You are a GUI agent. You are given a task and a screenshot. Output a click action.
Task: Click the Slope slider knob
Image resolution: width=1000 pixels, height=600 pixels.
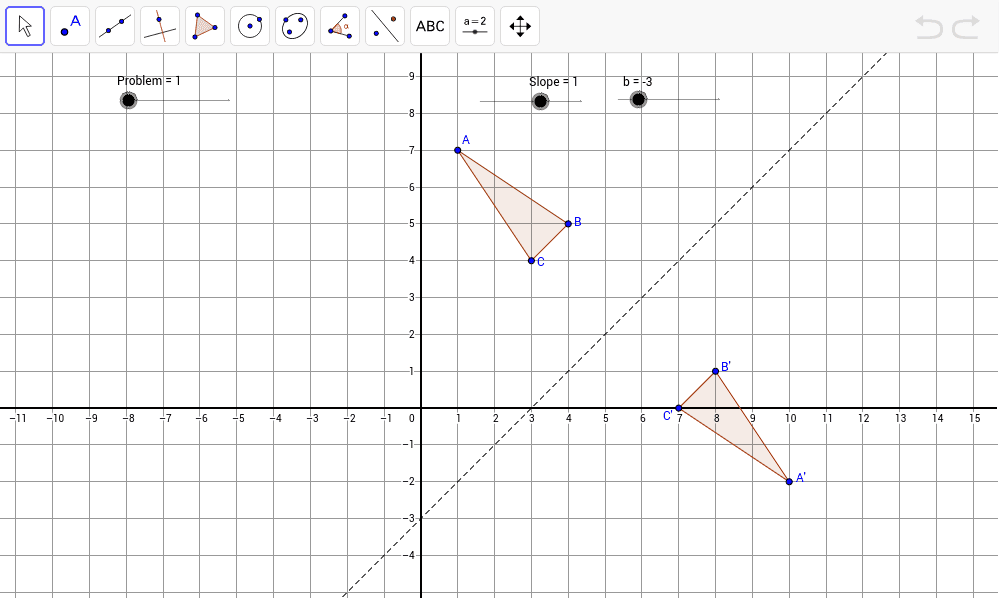pos(540,100)
